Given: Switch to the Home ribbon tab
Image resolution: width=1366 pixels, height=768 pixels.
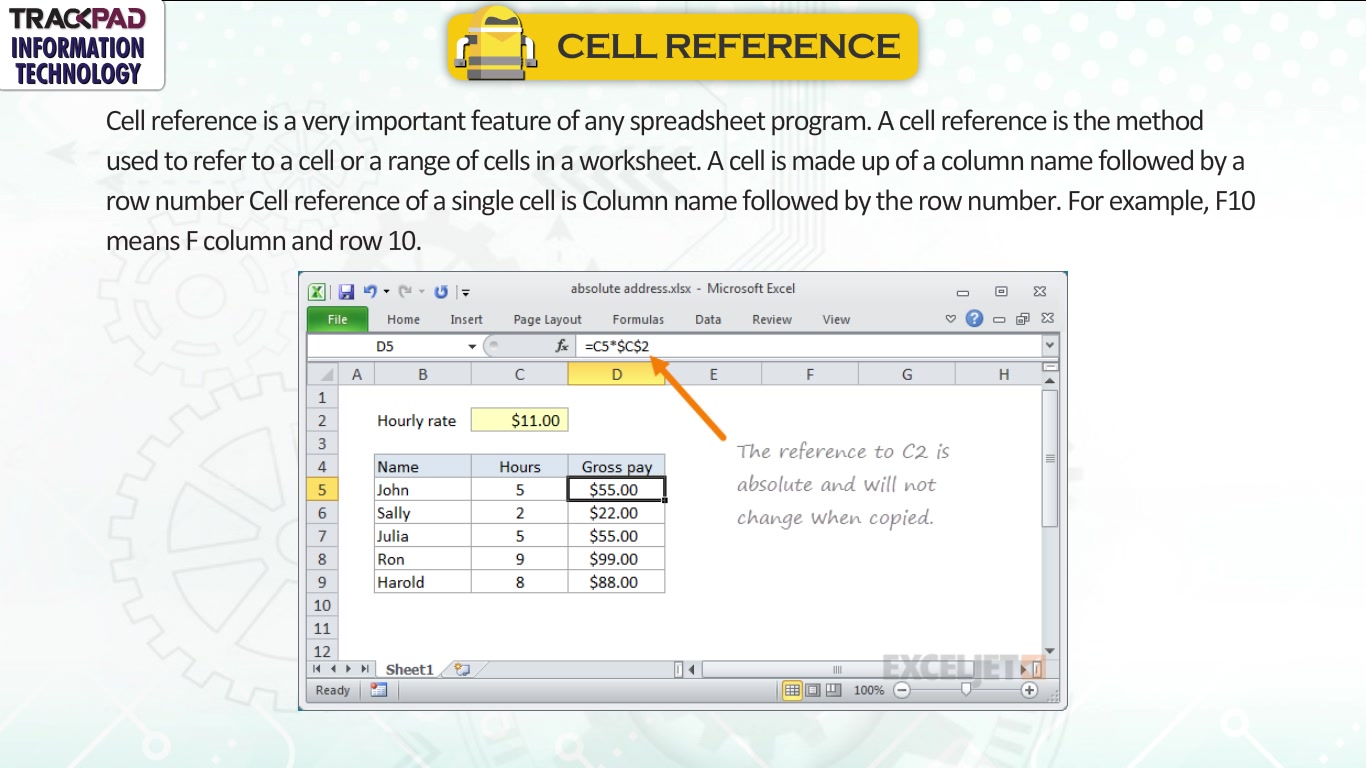Looking at the screenshot, I should pyautogui.click(x=404, y=320).
